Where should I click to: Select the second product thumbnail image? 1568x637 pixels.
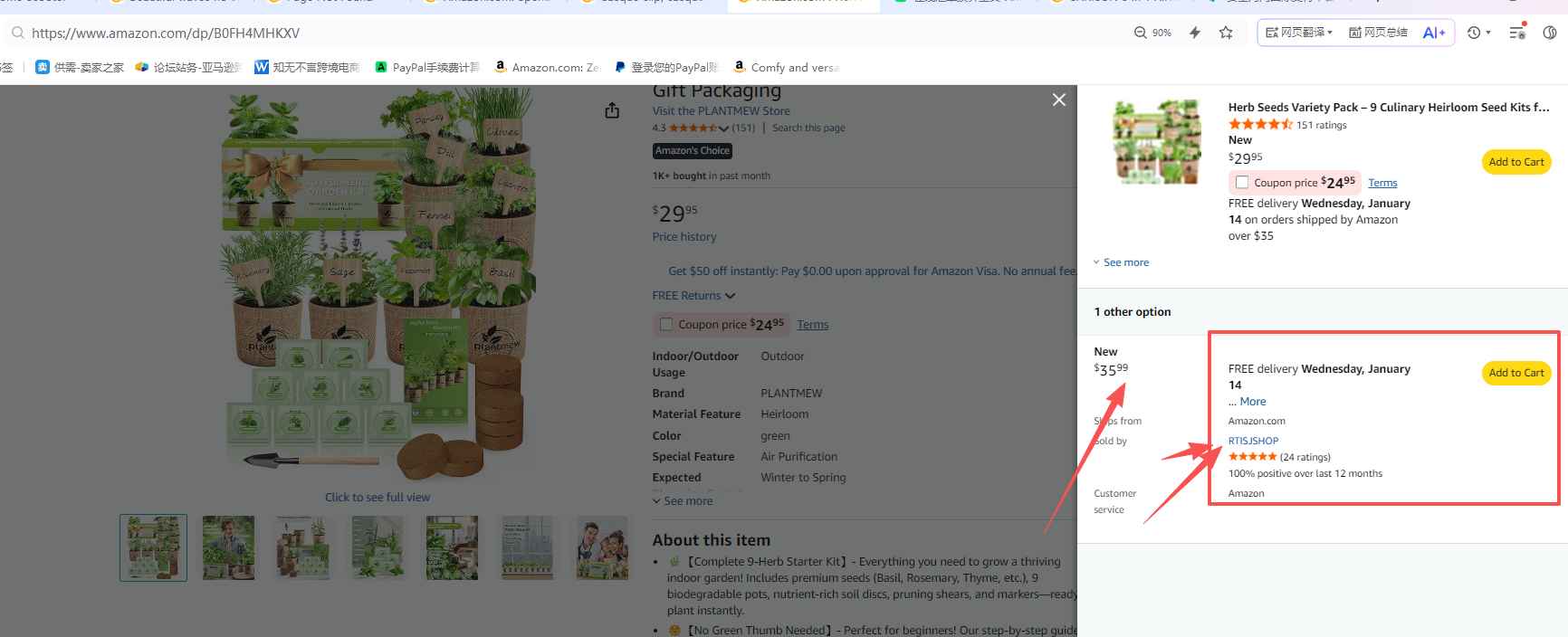click(x=228, y=547)
